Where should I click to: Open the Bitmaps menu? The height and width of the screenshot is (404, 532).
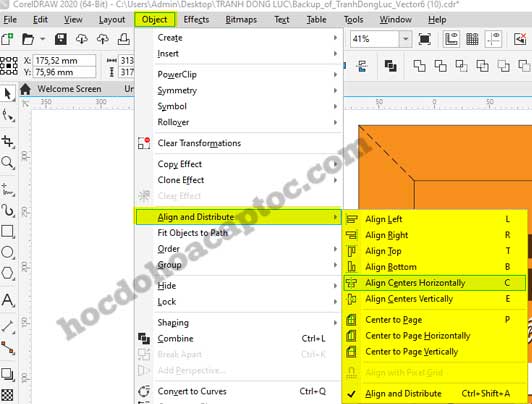pyautogui.click(x=241, y=20)
